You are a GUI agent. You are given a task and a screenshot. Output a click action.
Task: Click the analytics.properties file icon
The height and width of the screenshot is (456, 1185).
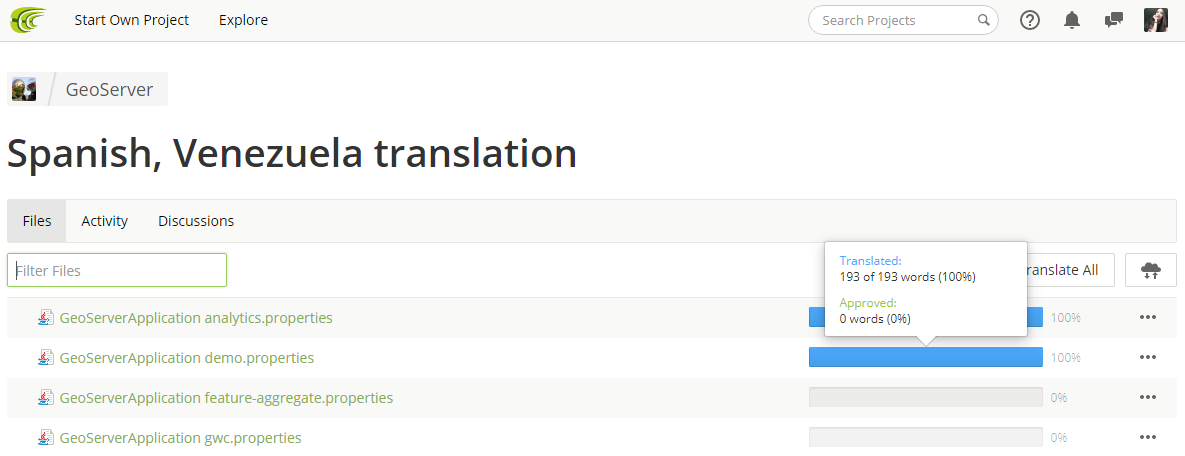(47, 318)
